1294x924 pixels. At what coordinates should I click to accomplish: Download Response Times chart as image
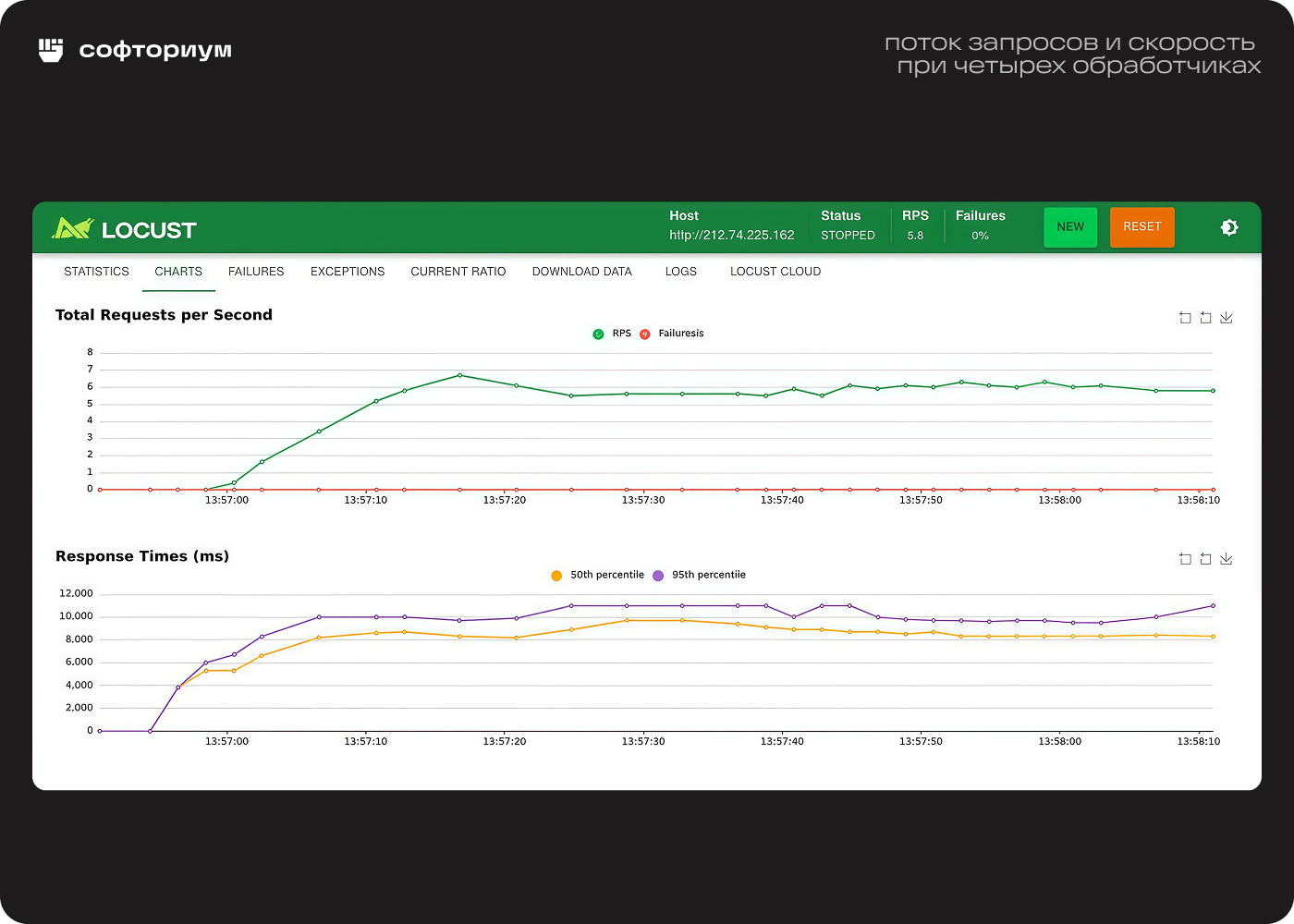click(x=1227, y=559)
